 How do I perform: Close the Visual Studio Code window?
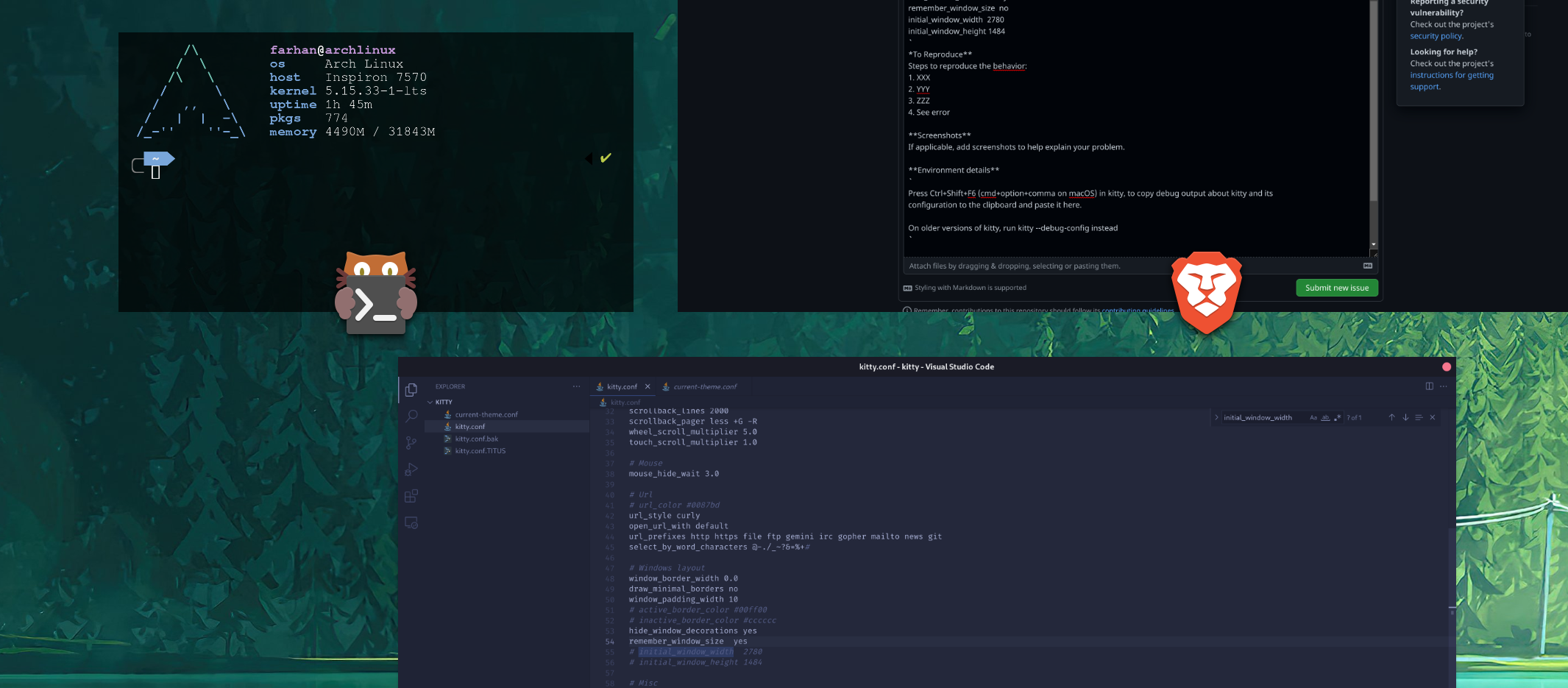1447,366
